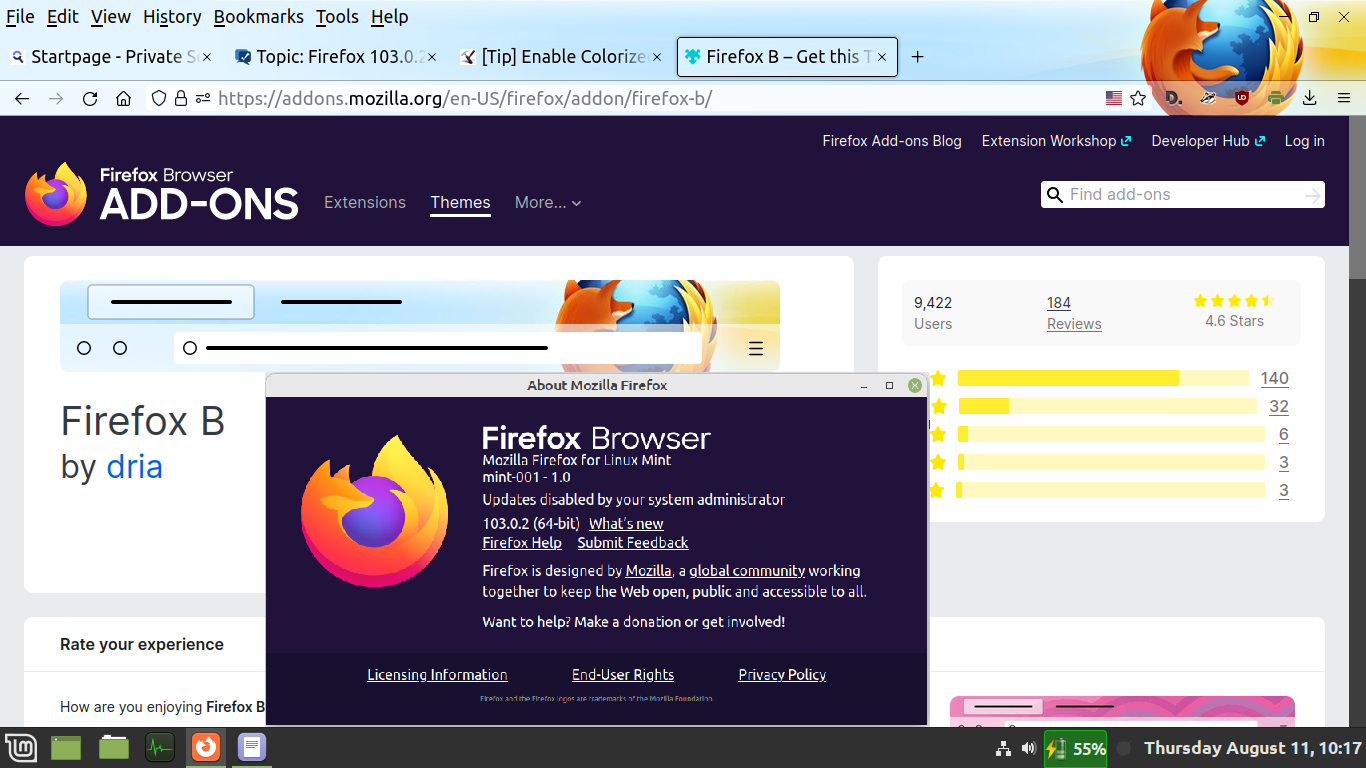Click the forward navigation arrow

click(x=56, y=98)
